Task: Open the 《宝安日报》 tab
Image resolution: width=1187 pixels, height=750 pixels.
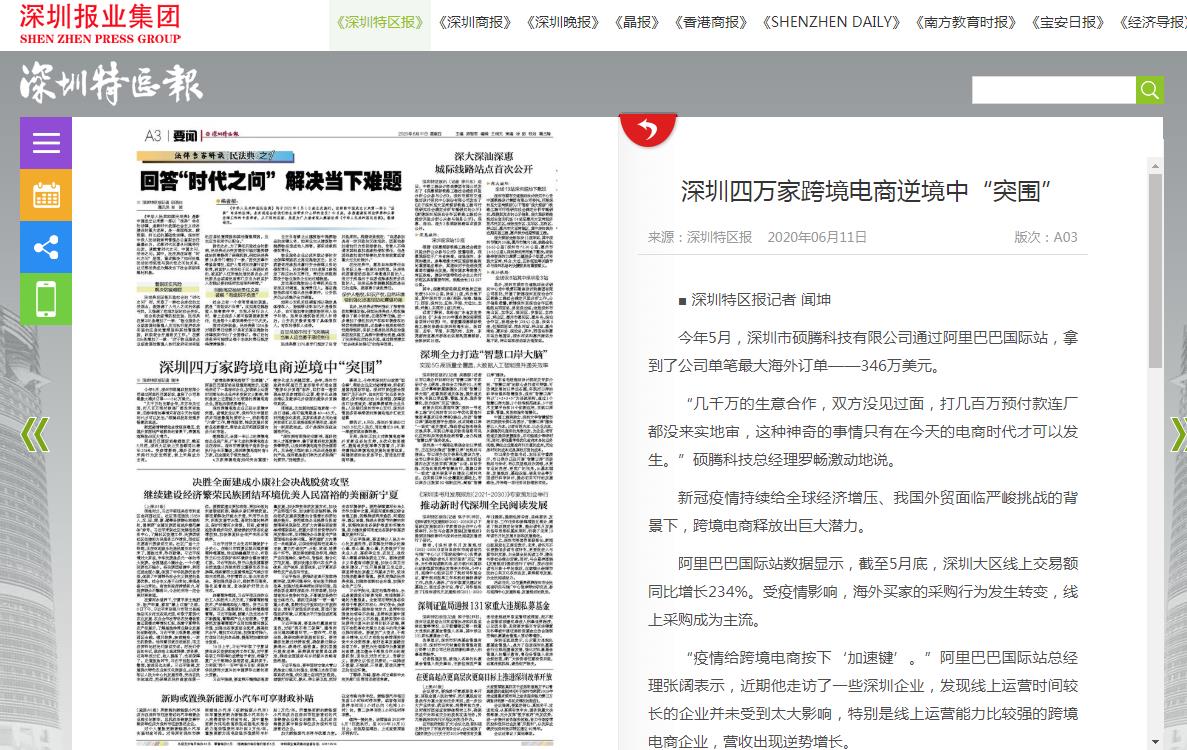Action: point(1067,23)
